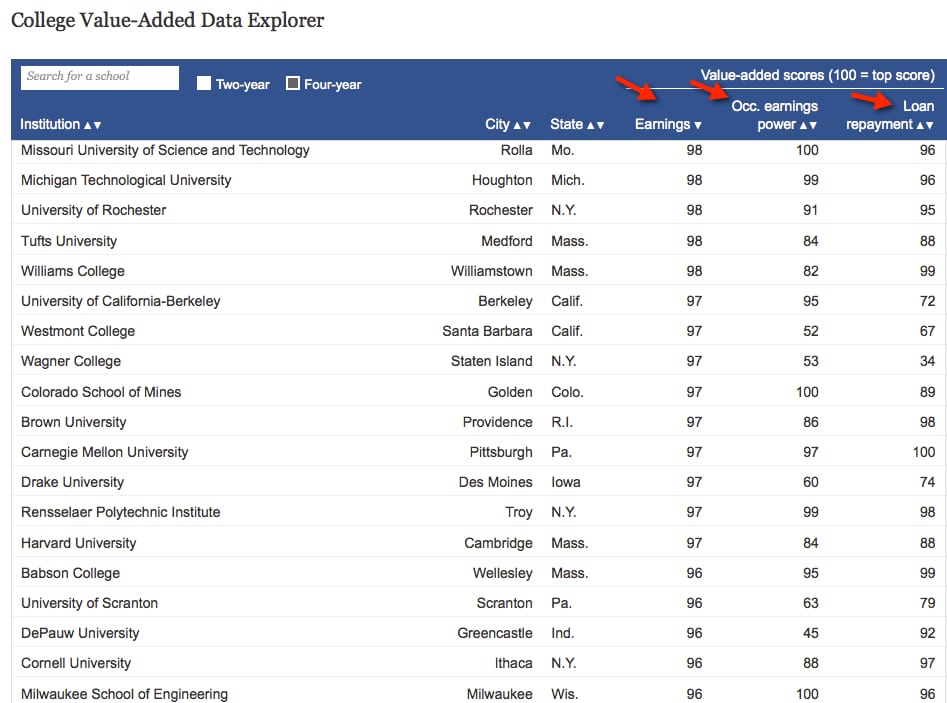Select Michigan Technological University row
The image size is (947, 703).
pyautogui.click(x=477, y=180)
